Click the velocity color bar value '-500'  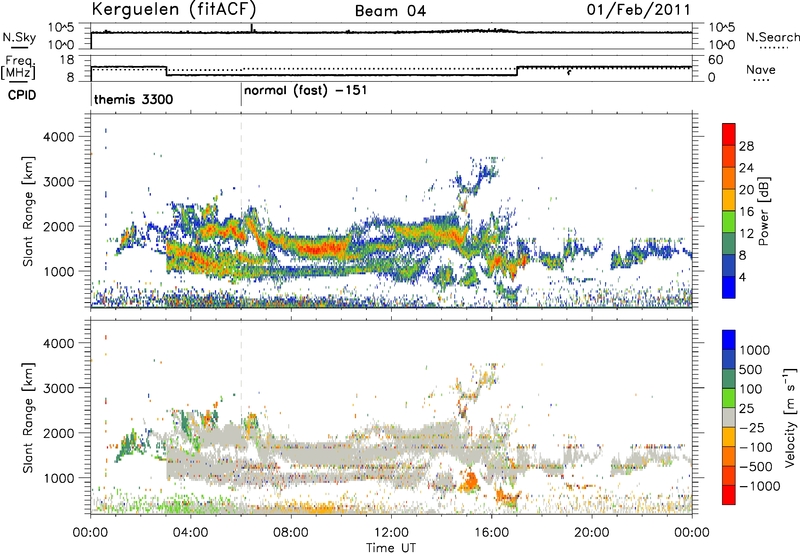pyautogui.click(x=758, y=467)
